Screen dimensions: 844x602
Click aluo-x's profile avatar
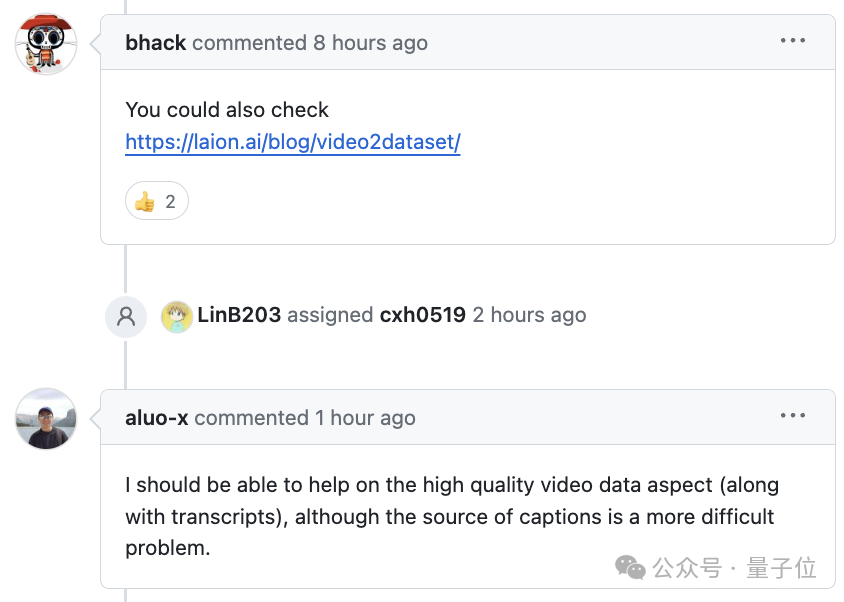[45, 420]
